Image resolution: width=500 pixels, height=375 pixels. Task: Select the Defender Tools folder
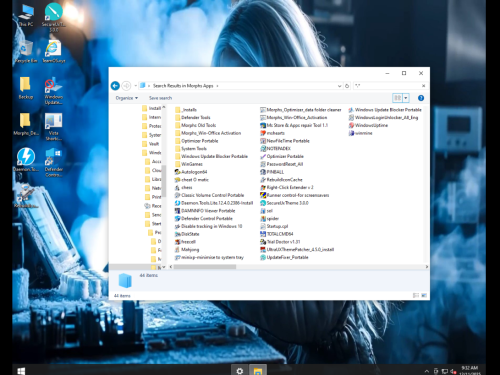point(193,117)
